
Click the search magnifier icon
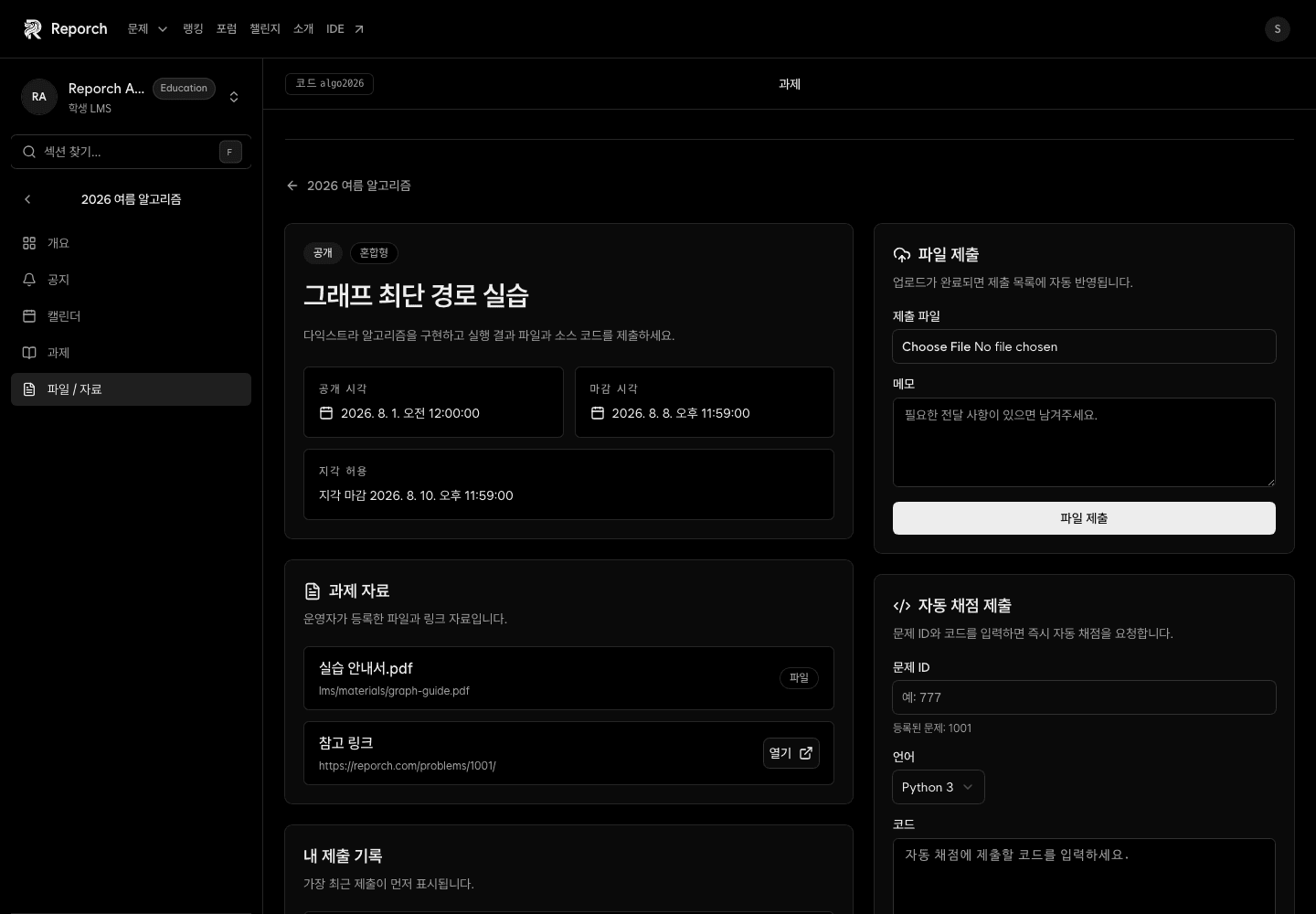[x=29, y=152]
